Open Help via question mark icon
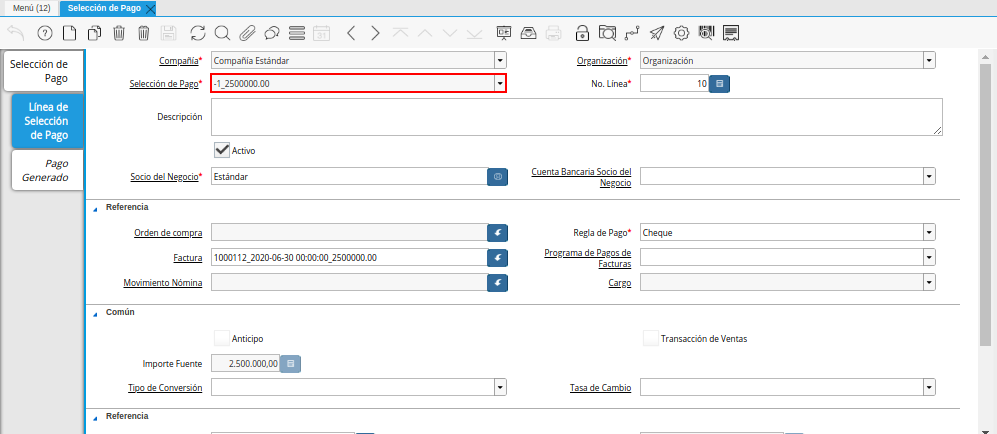 [x=45, y=33]
